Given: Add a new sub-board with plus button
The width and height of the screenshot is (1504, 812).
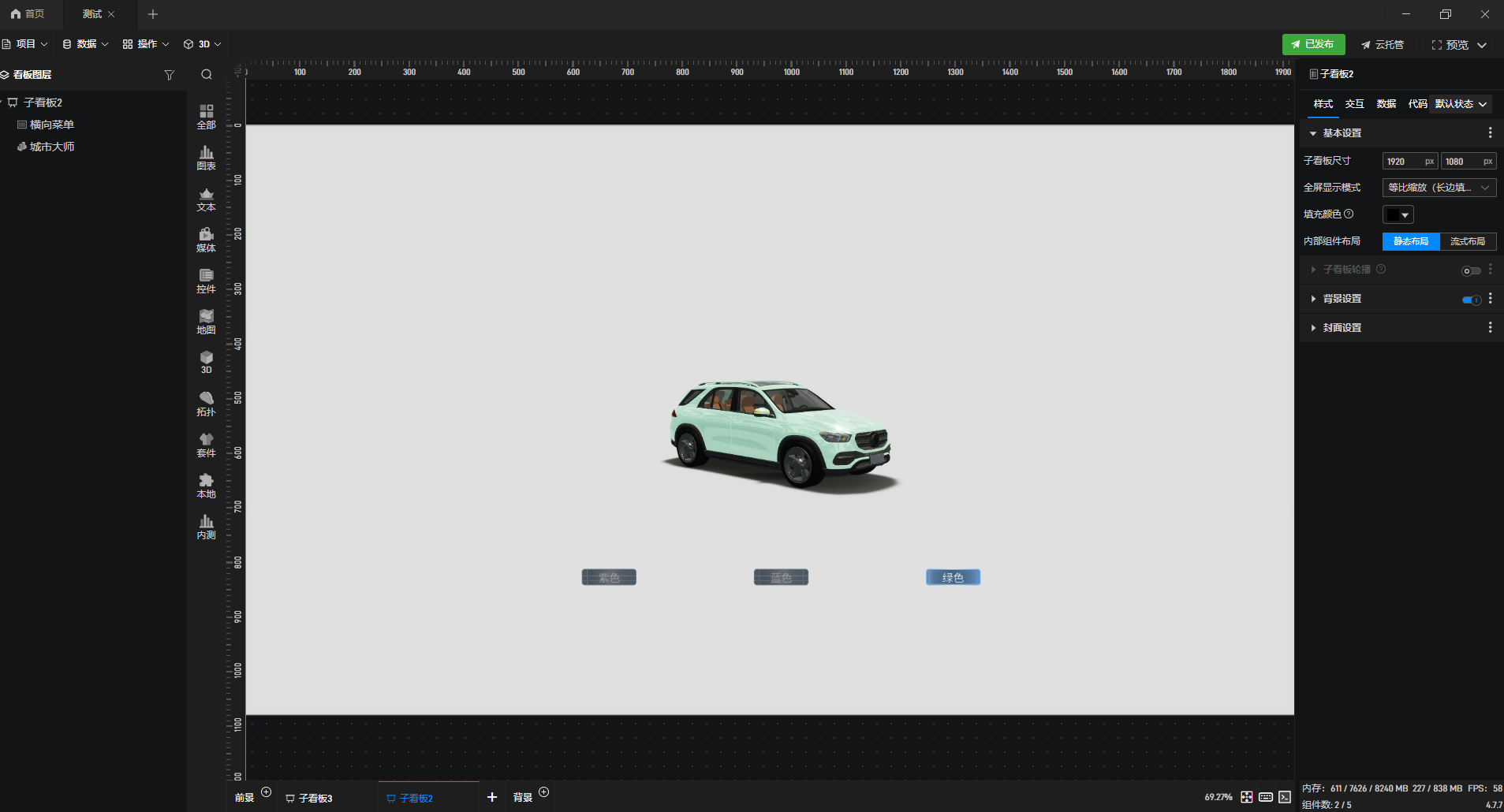Looking at the screenshot, I should 492,797.
